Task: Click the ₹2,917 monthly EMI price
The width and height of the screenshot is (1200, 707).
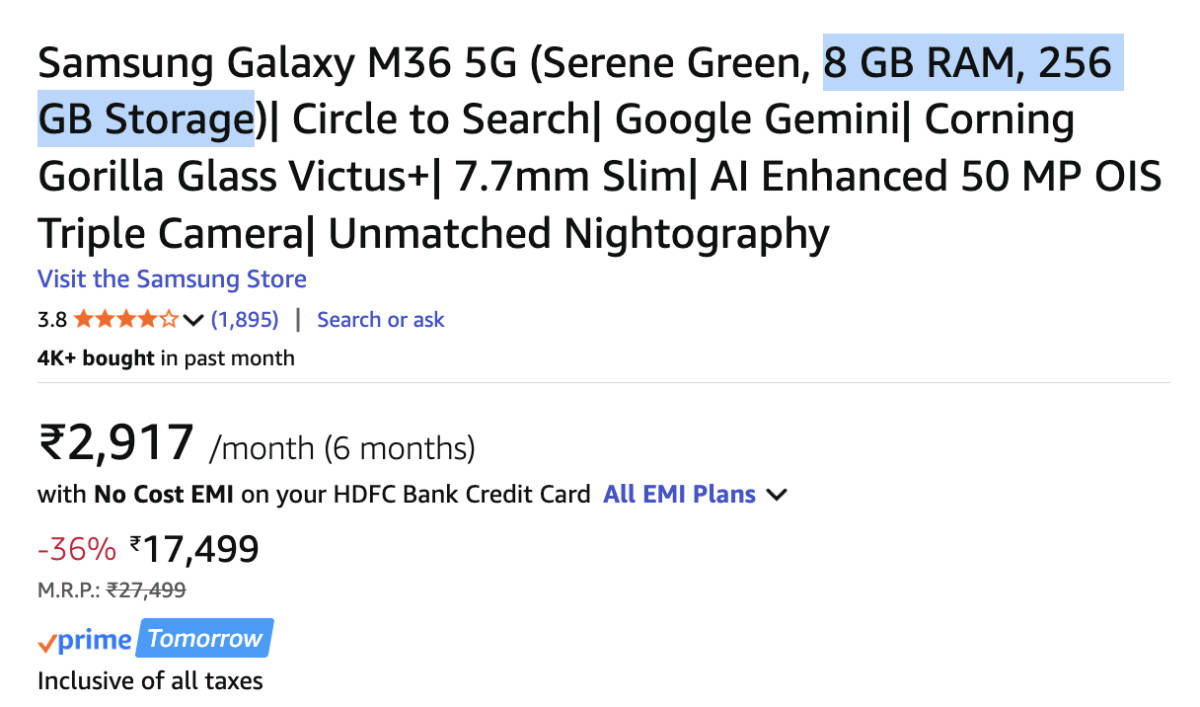Action: 116,442
